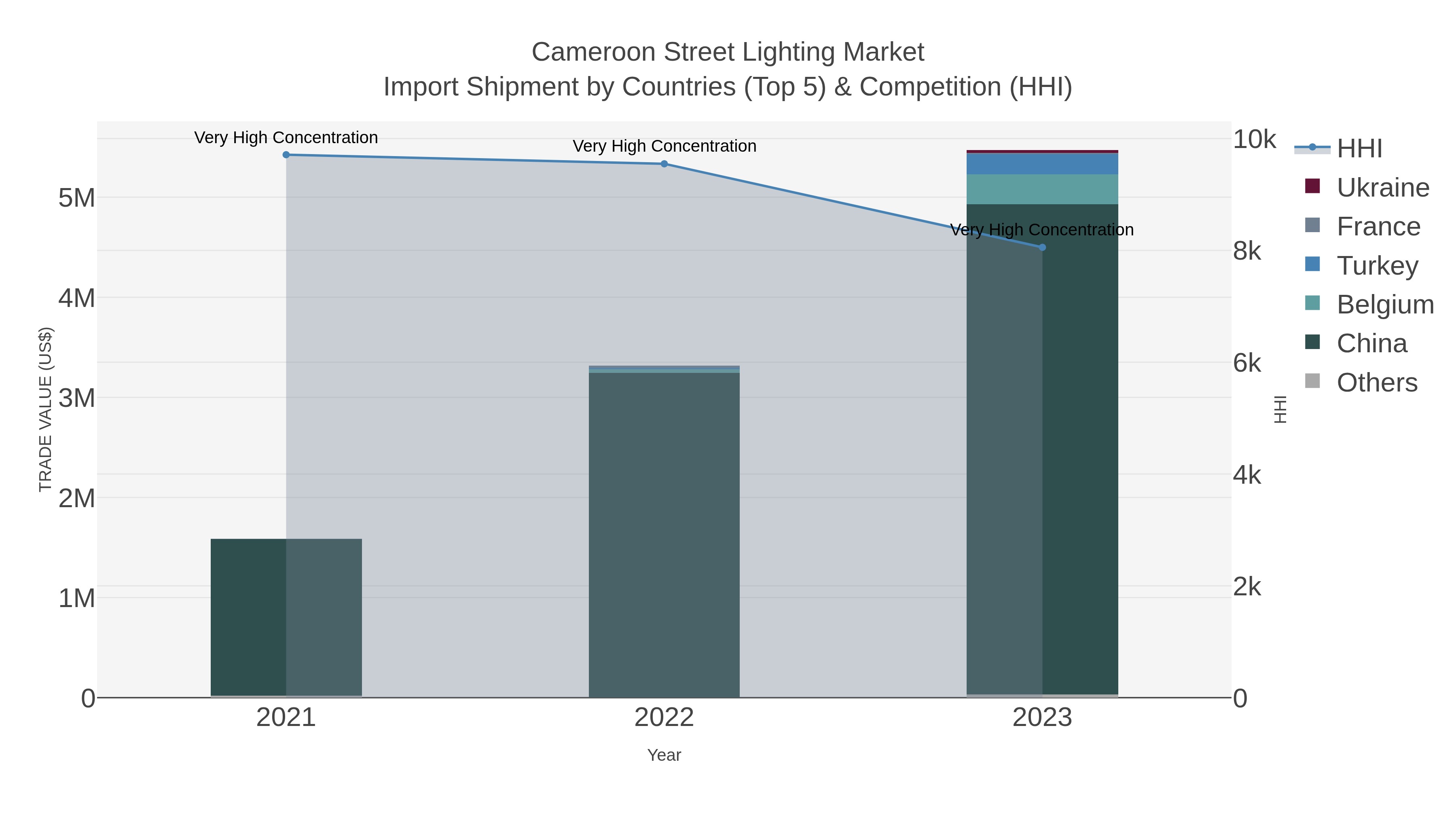Click the 3M trade value tick label

pyautogui.click(x=77, y=398)
